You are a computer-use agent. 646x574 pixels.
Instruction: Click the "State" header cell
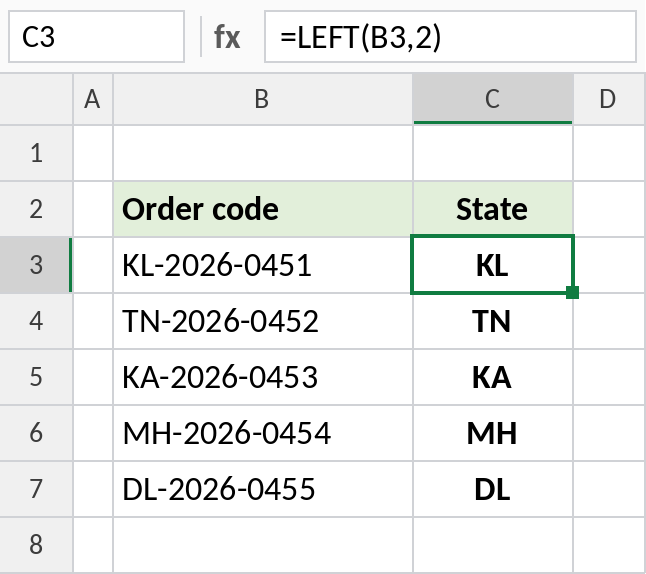point(493,209)
